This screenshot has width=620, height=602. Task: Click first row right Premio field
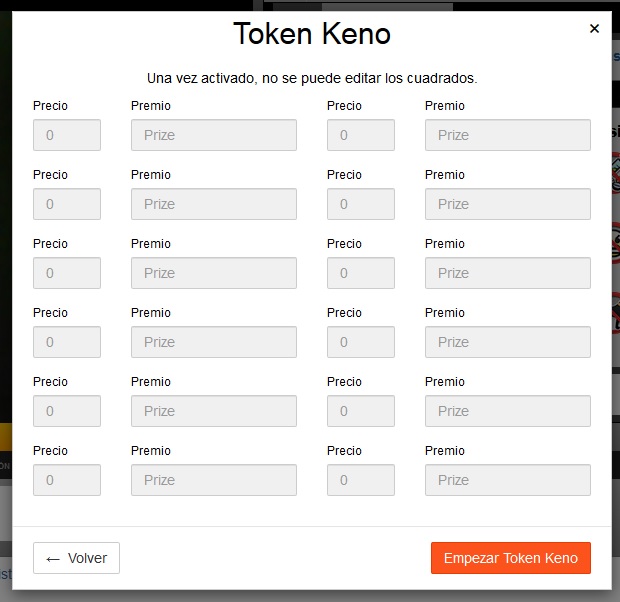click(x=507, y=135)
